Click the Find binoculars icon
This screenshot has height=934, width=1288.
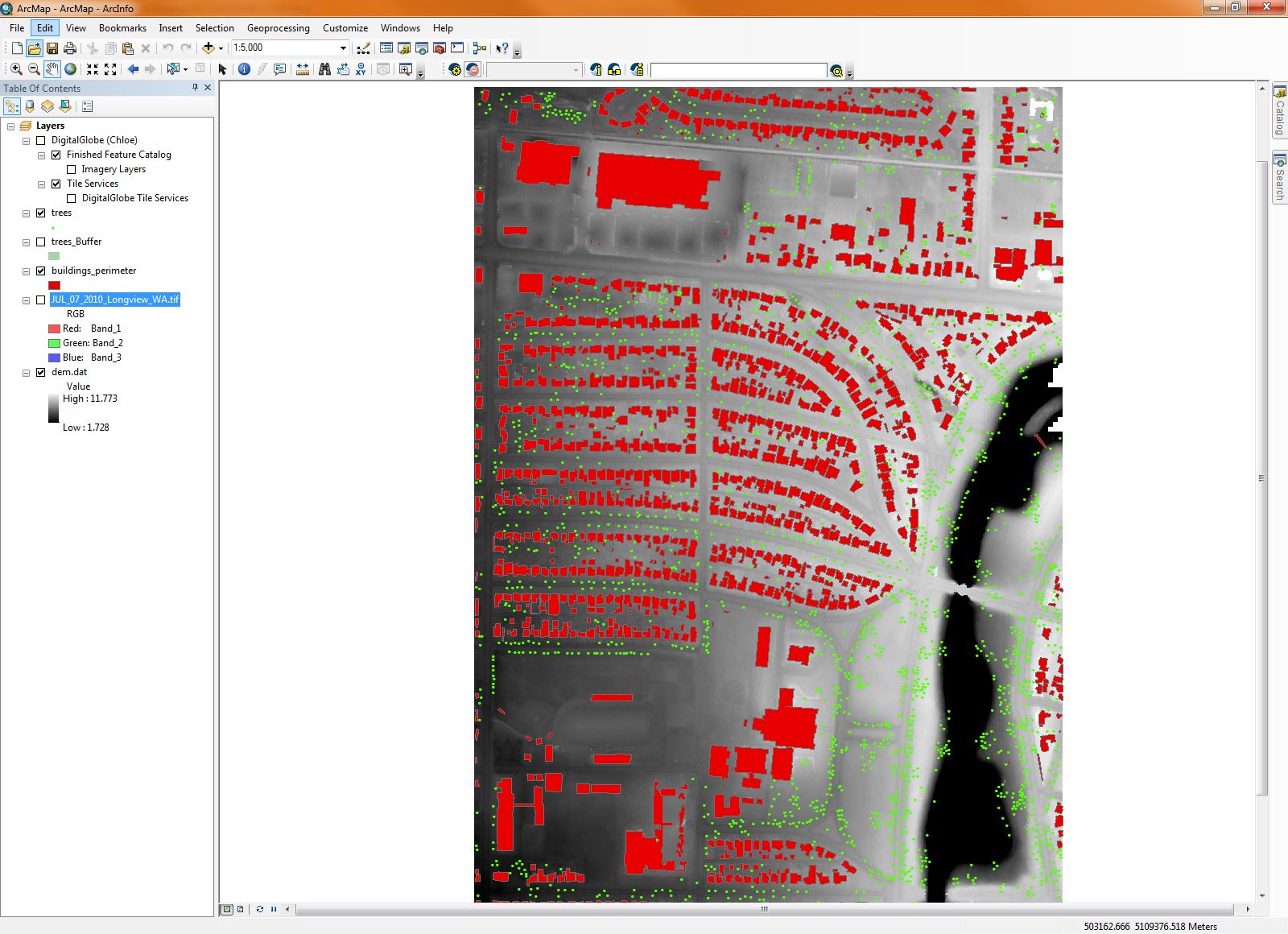point(324,70)
